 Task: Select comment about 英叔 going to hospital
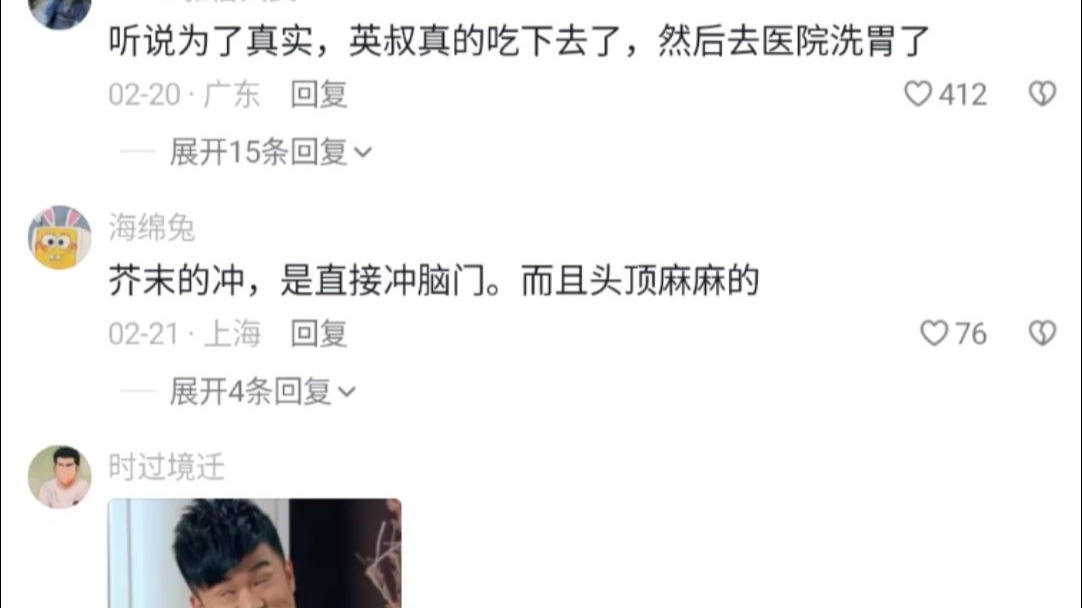point(519,41)
